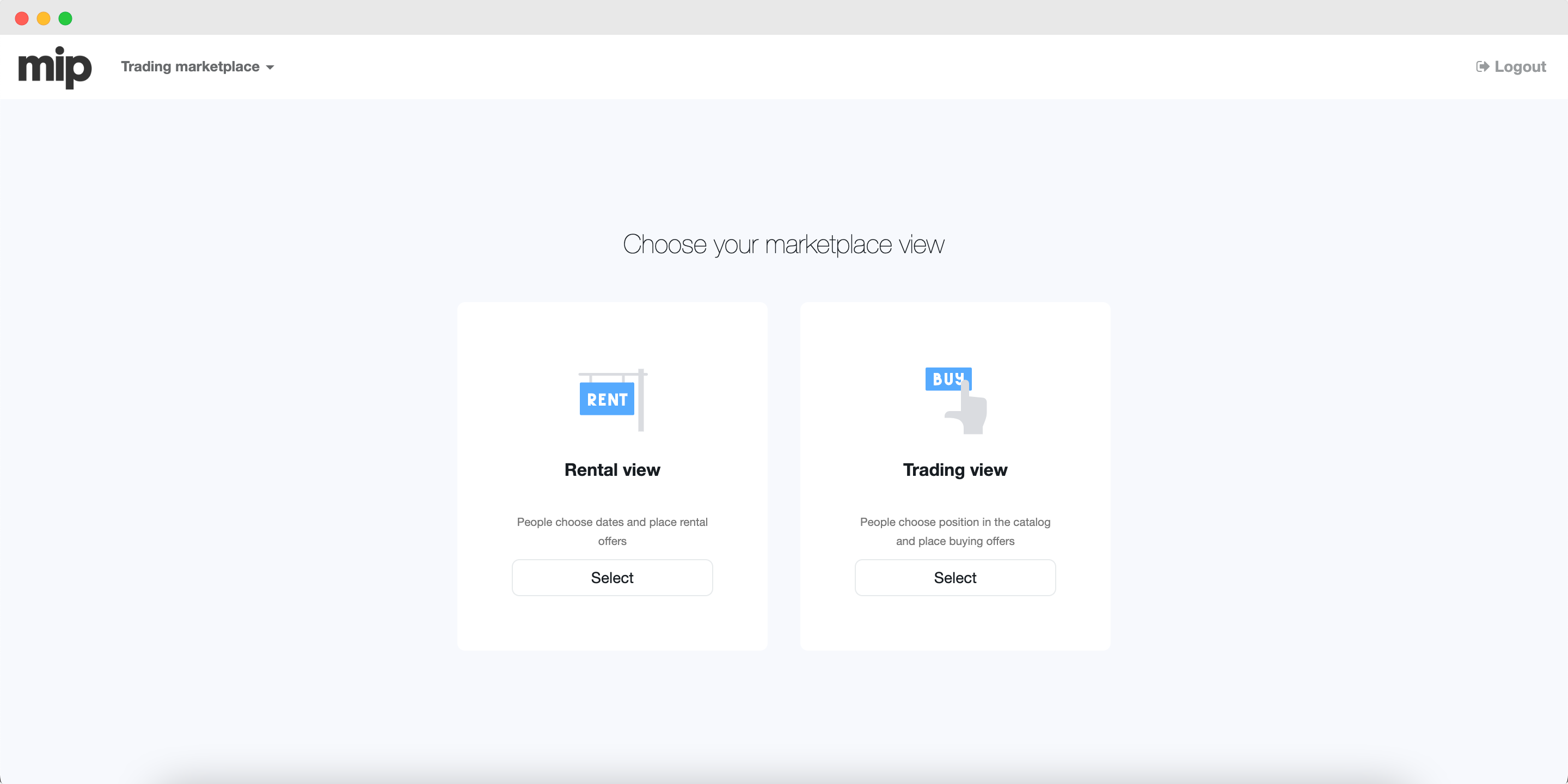Screen dimensions: 1568x784
Task: Click the Trading view heading
Action: (954, 470)
